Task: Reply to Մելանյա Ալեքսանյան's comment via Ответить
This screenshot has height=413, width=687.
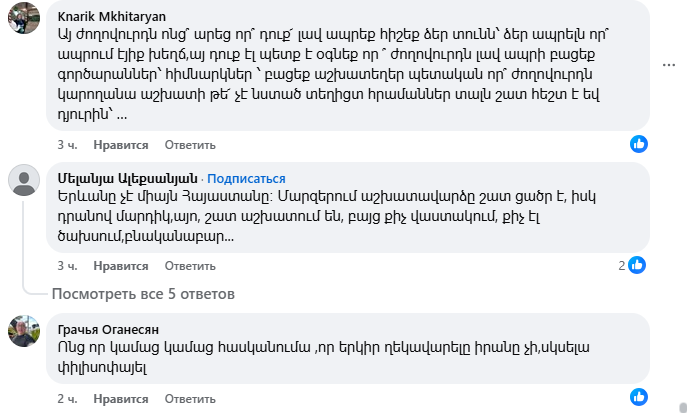Action: (x=189, y=266)
